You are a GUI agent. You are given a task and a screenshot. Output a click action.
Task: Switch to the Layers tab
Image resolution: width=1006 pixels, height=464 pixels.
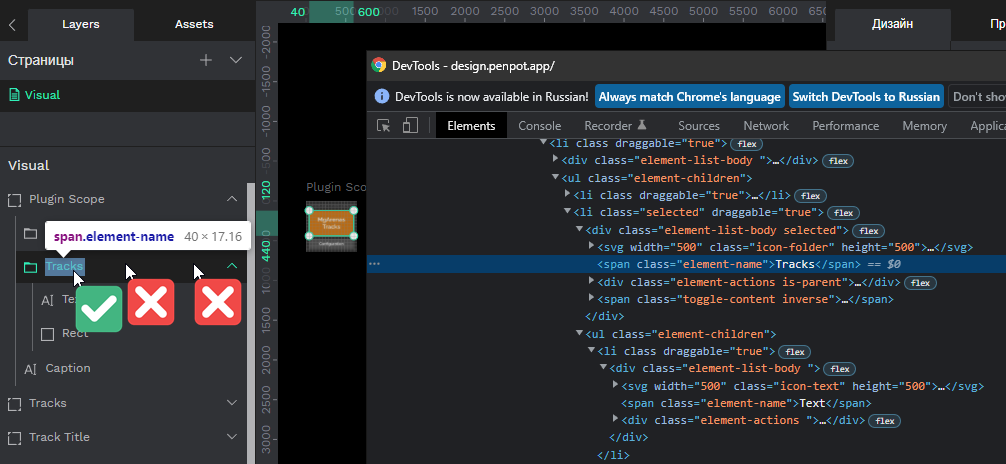click(81, 24)
